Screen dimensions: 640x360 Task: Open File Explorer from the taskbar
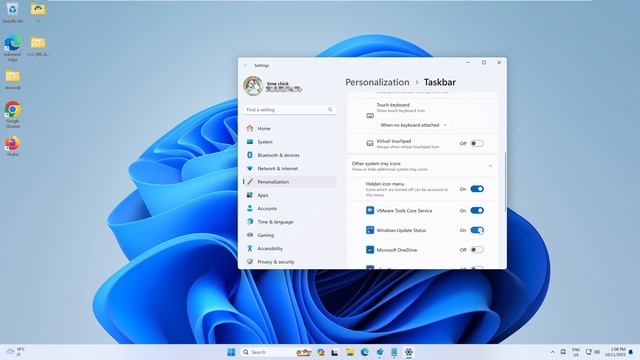click(350, 352)
